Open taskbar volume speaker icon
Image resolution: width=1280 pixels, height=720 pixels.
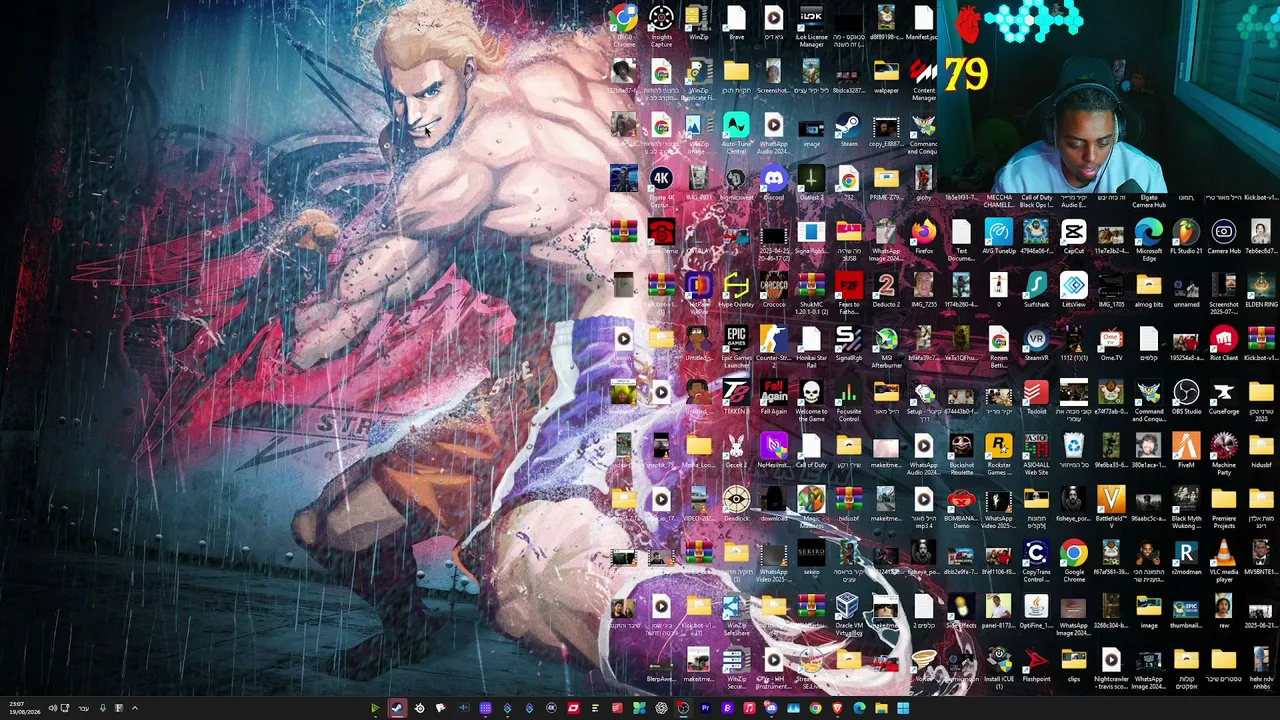click(52, 709)
